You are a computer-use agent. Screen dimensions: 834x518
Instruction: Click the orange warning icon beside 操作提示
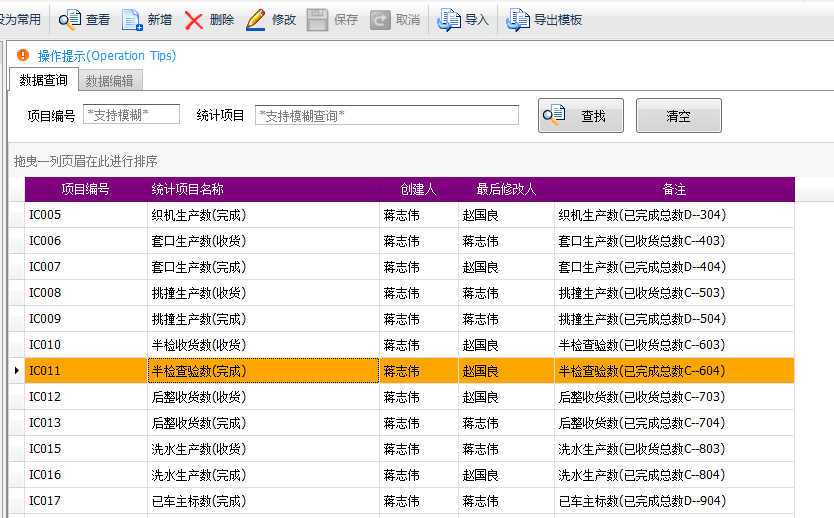coord(23,55)
